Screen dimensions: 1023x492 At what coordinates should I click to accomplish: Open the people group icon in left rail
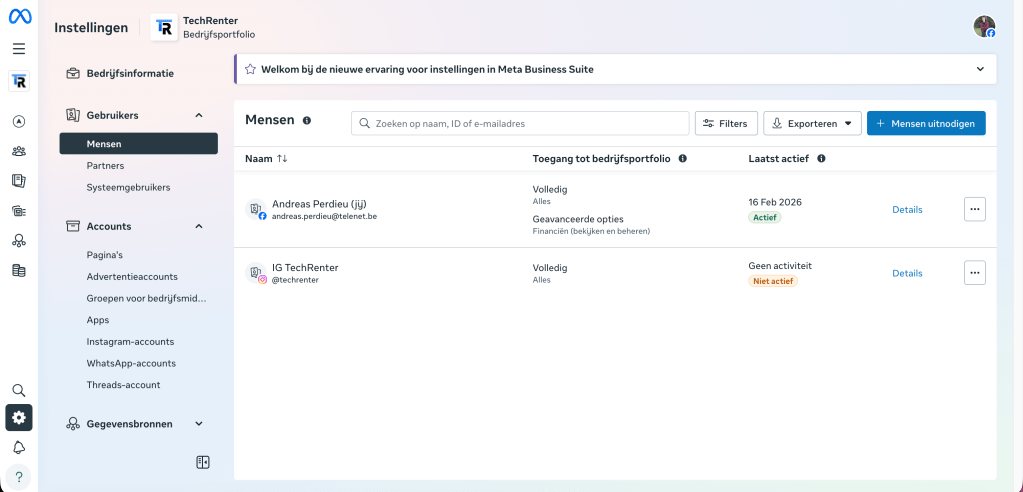(x=19, y=152)
